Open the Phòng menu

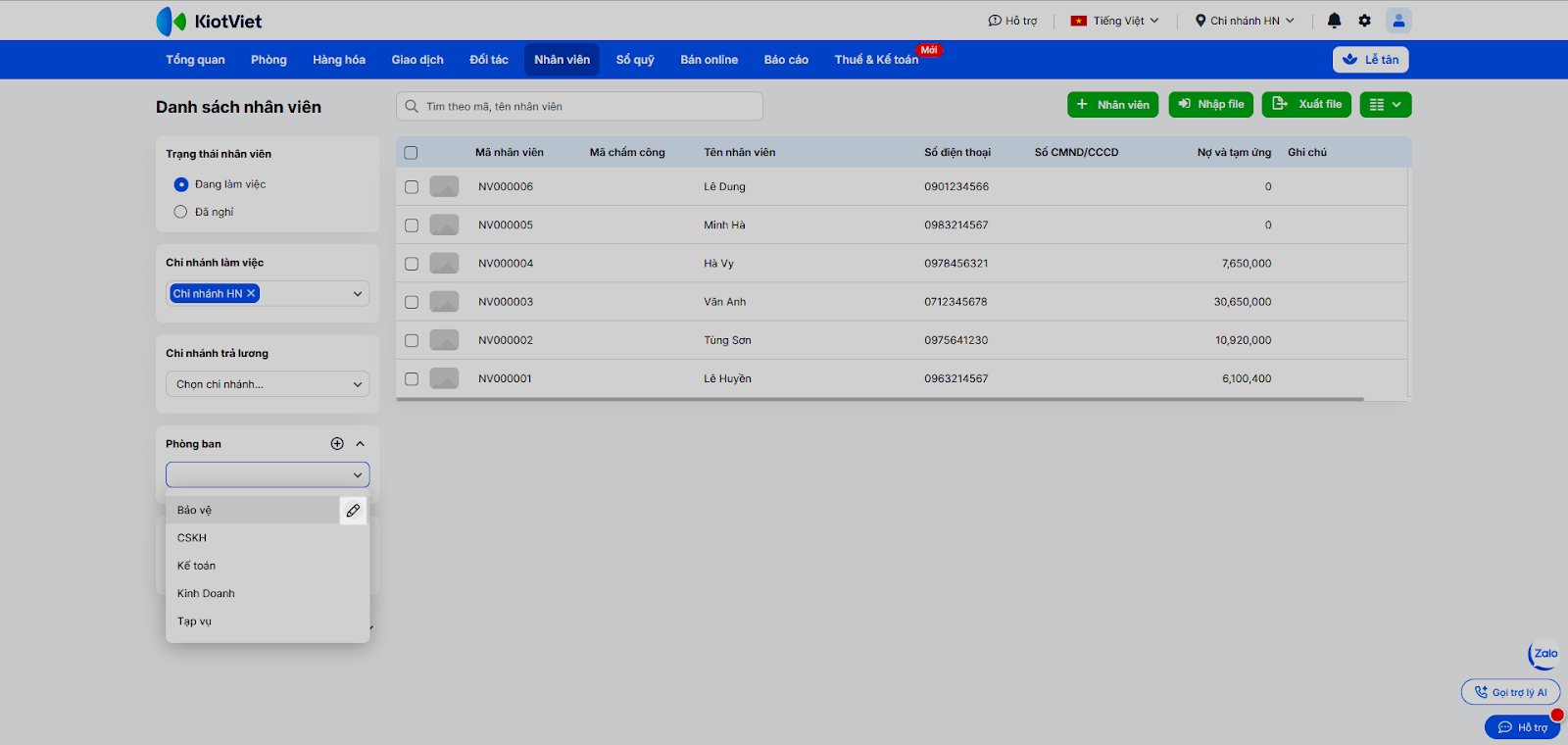click(269, 60)
